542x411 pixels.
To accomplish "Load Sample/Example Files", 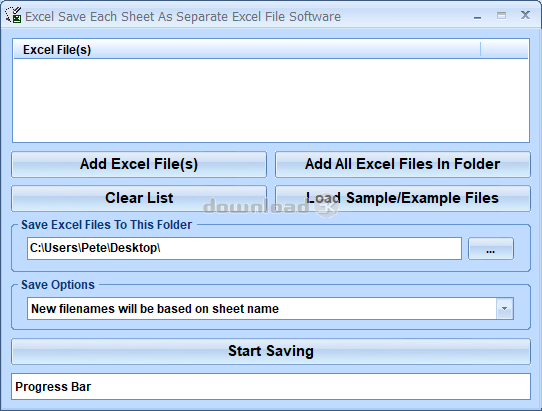I will (x=403, y=198).
